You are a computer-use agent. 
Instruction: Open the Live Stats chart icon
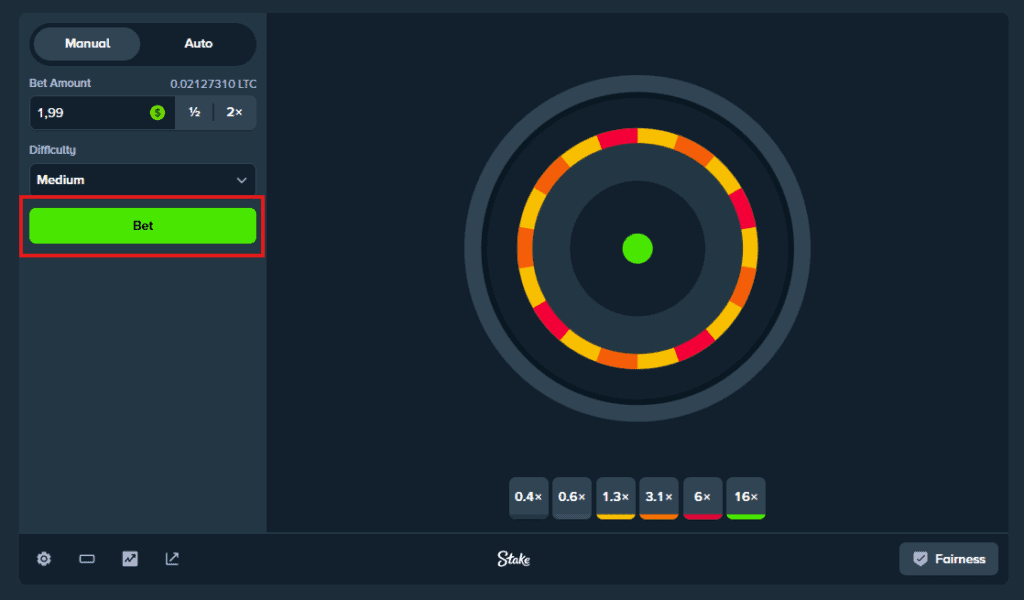click(x=129, y=559)
